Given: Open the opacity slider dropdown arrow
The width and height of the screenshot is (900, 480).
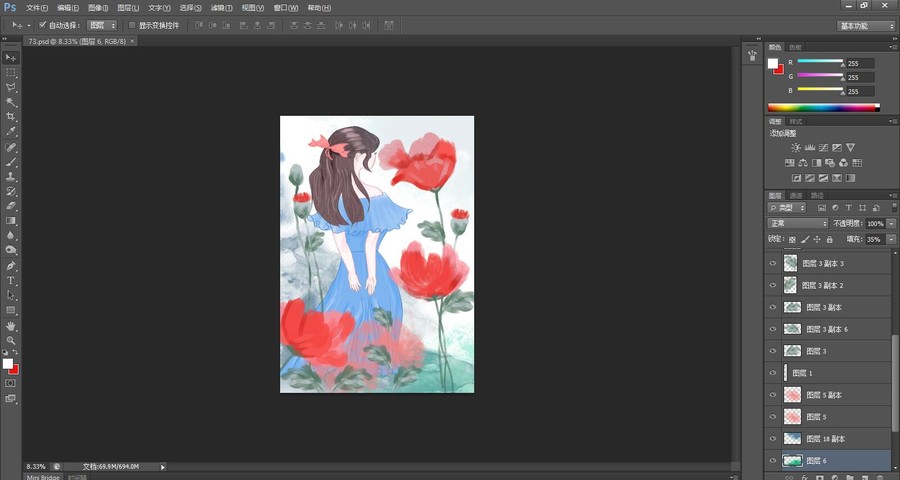Looking at the screenshot, I should [891, 223].
